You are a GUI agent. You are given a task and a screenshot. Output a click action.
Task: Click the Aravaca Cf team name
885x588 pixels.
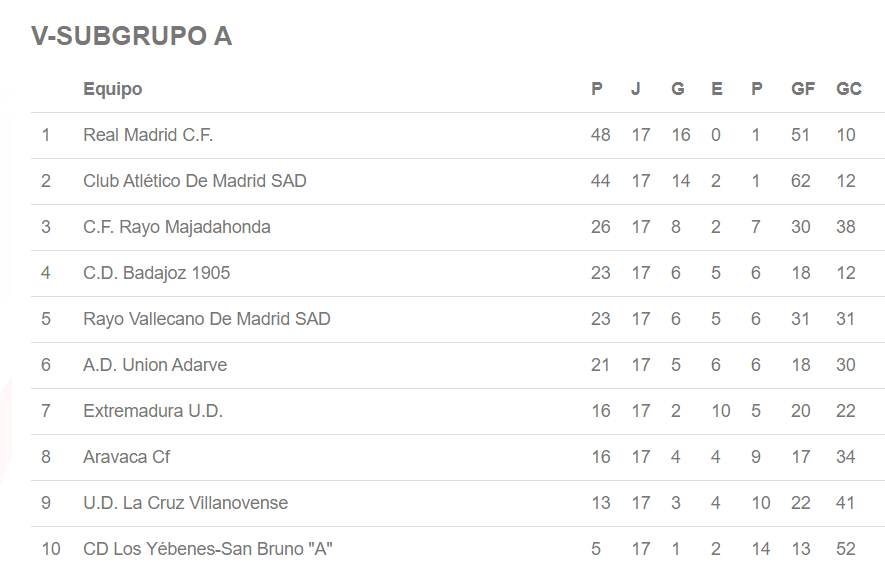(127, 457)
